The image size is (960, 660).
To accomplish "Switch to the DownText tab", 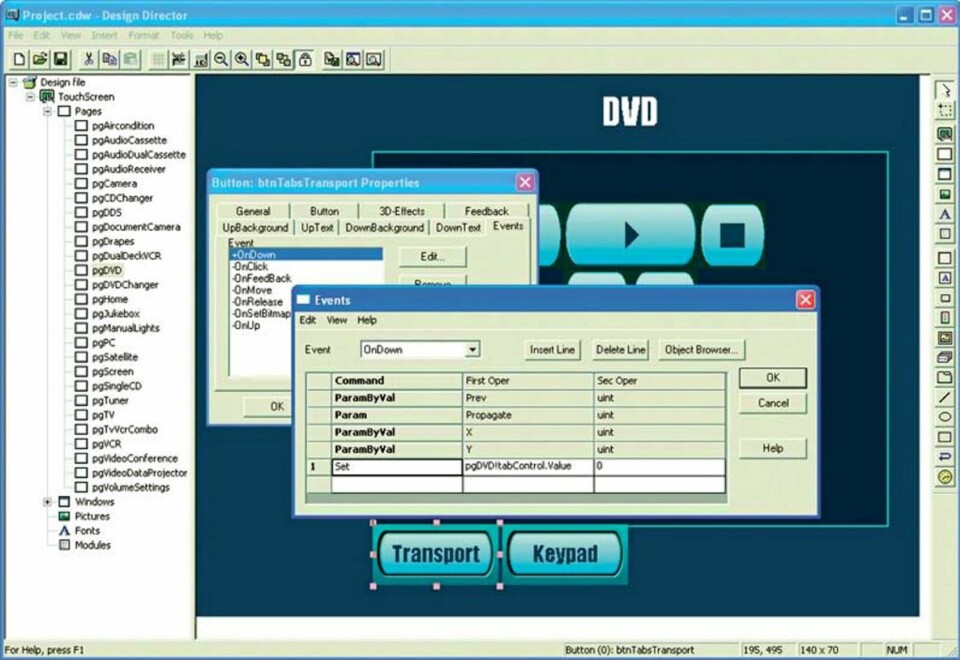I will [x=458, y=227].
